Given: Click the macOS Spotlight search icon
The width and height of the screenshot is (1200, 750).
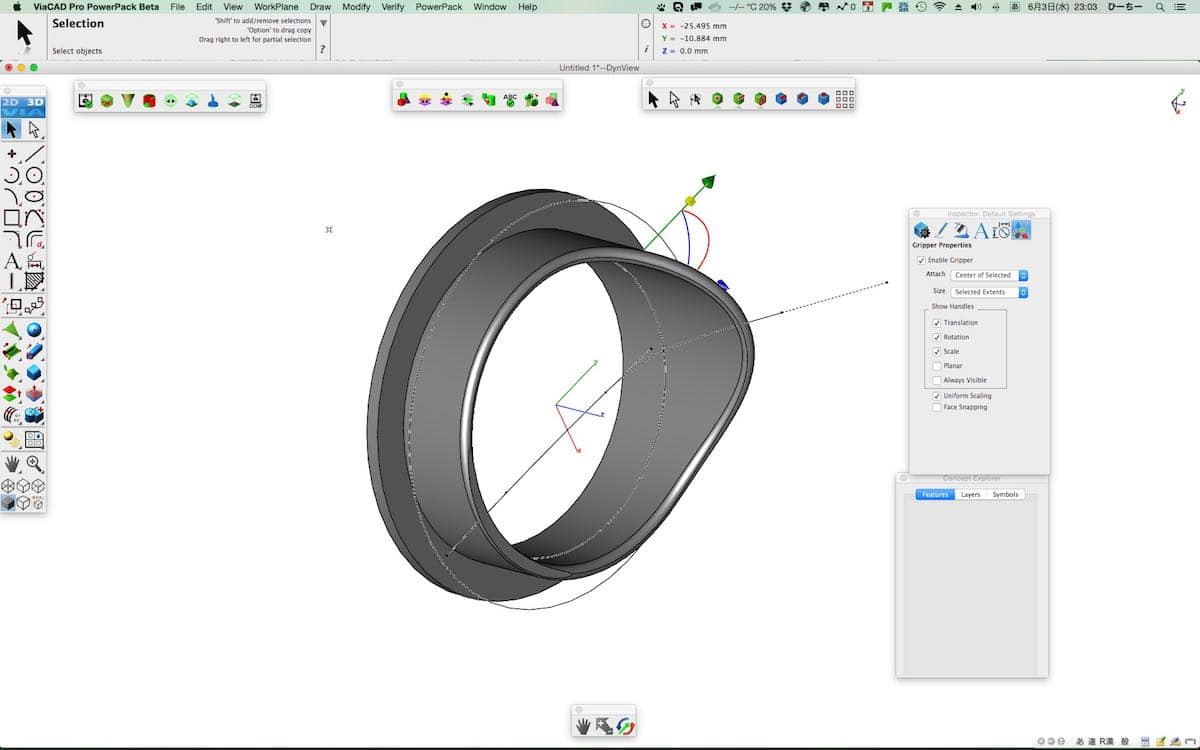Looking at the screenshot, I should 1160,7.
